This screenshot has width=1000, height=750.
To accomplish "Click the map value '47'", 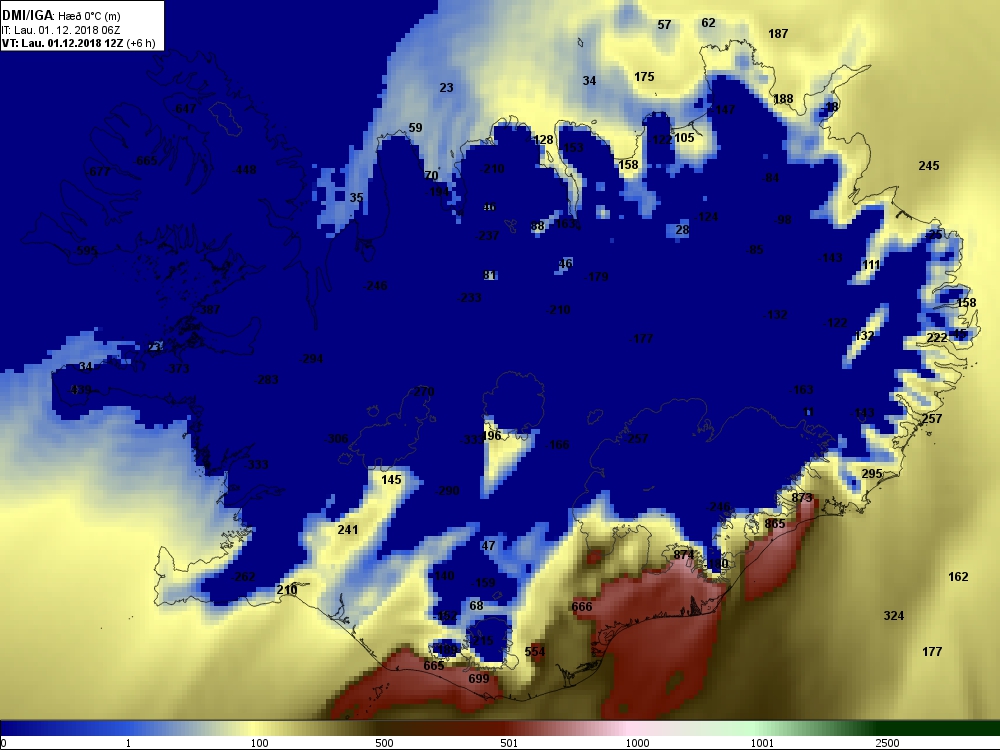I will [x=489, y=546].
